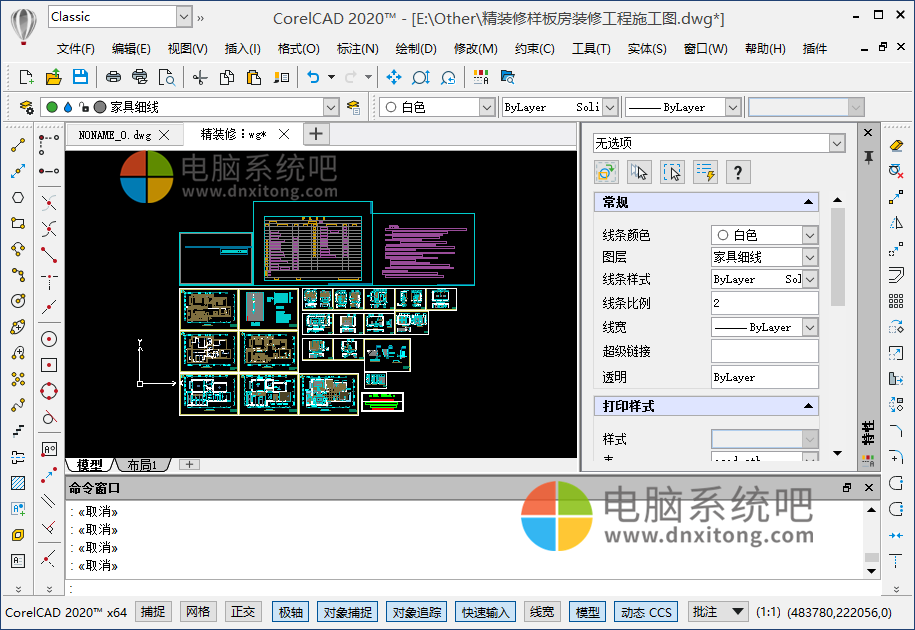
Task: Open the Layers Manager icon
Action: [26, 107]
